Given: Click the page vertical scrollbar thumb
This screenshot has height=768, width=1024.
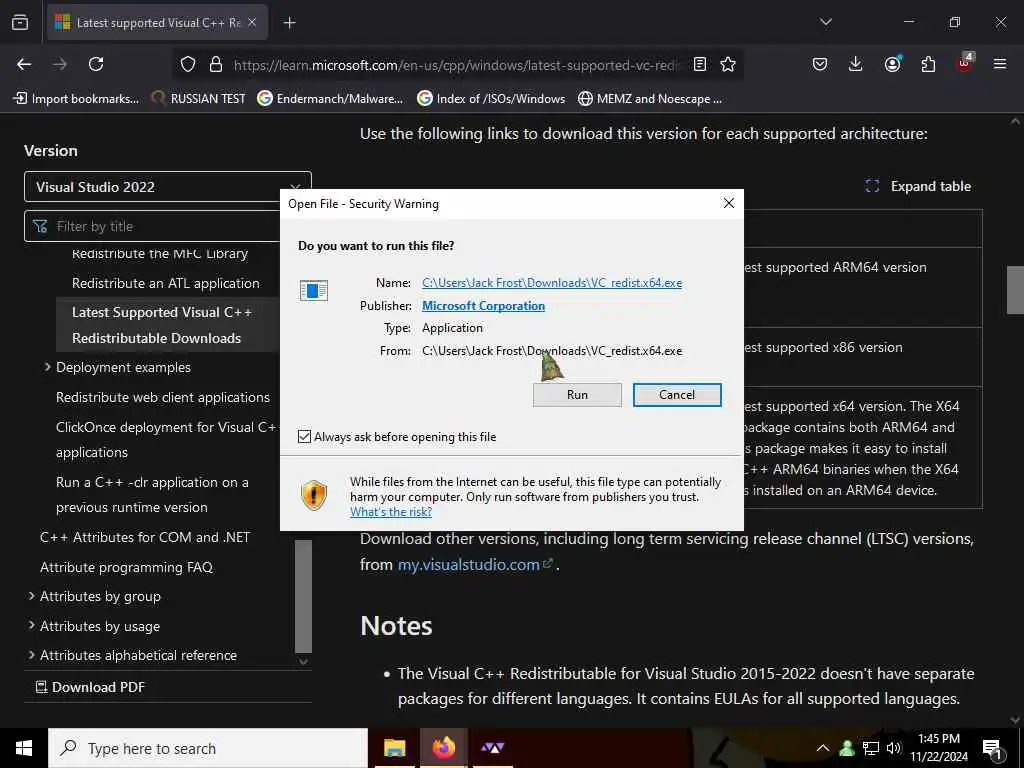Looking at the screenshot, I should point(1015,290).
